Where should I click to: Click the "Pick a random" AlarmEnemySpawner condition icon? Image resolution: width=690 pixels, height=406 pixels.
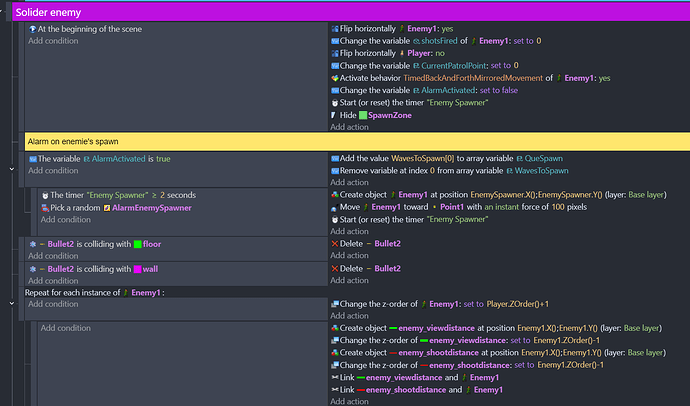[x=45, y=208]
